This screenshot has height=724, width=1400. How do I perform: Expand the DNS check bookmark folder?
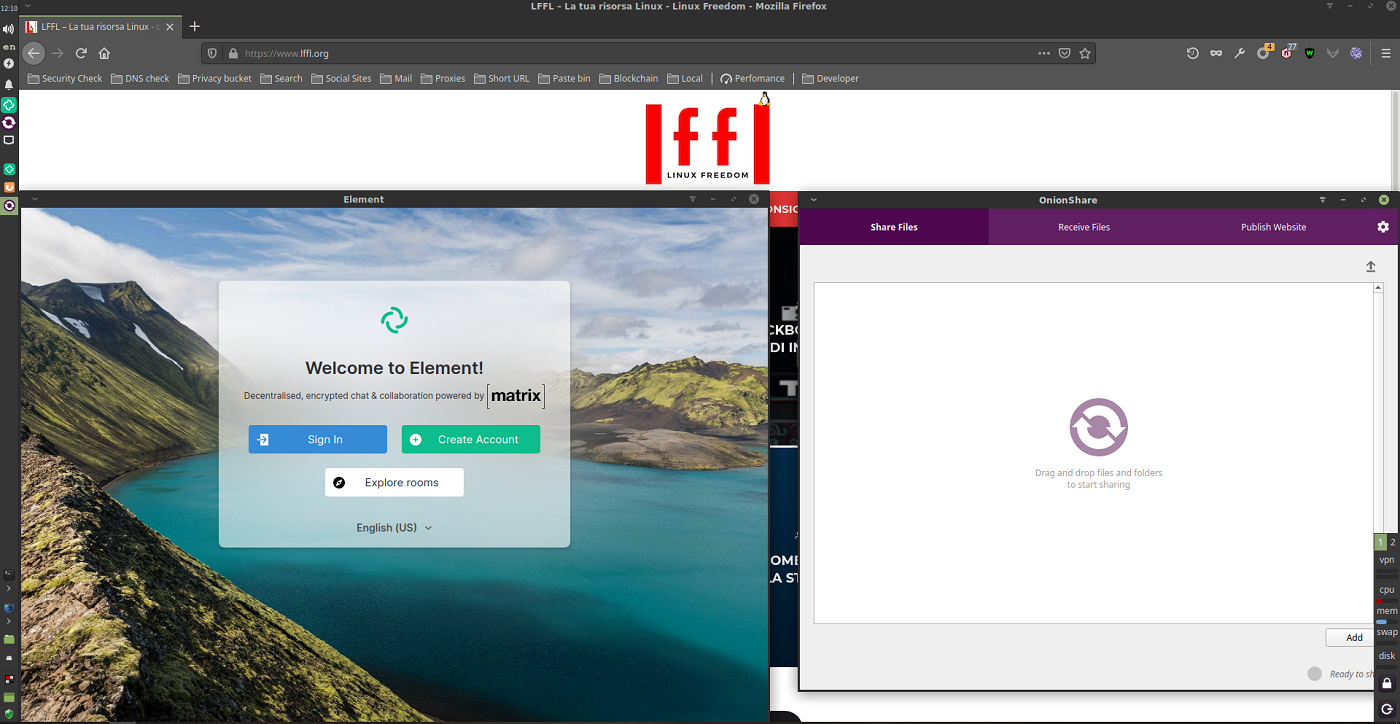pyautogui.click(x=140, y=78)
